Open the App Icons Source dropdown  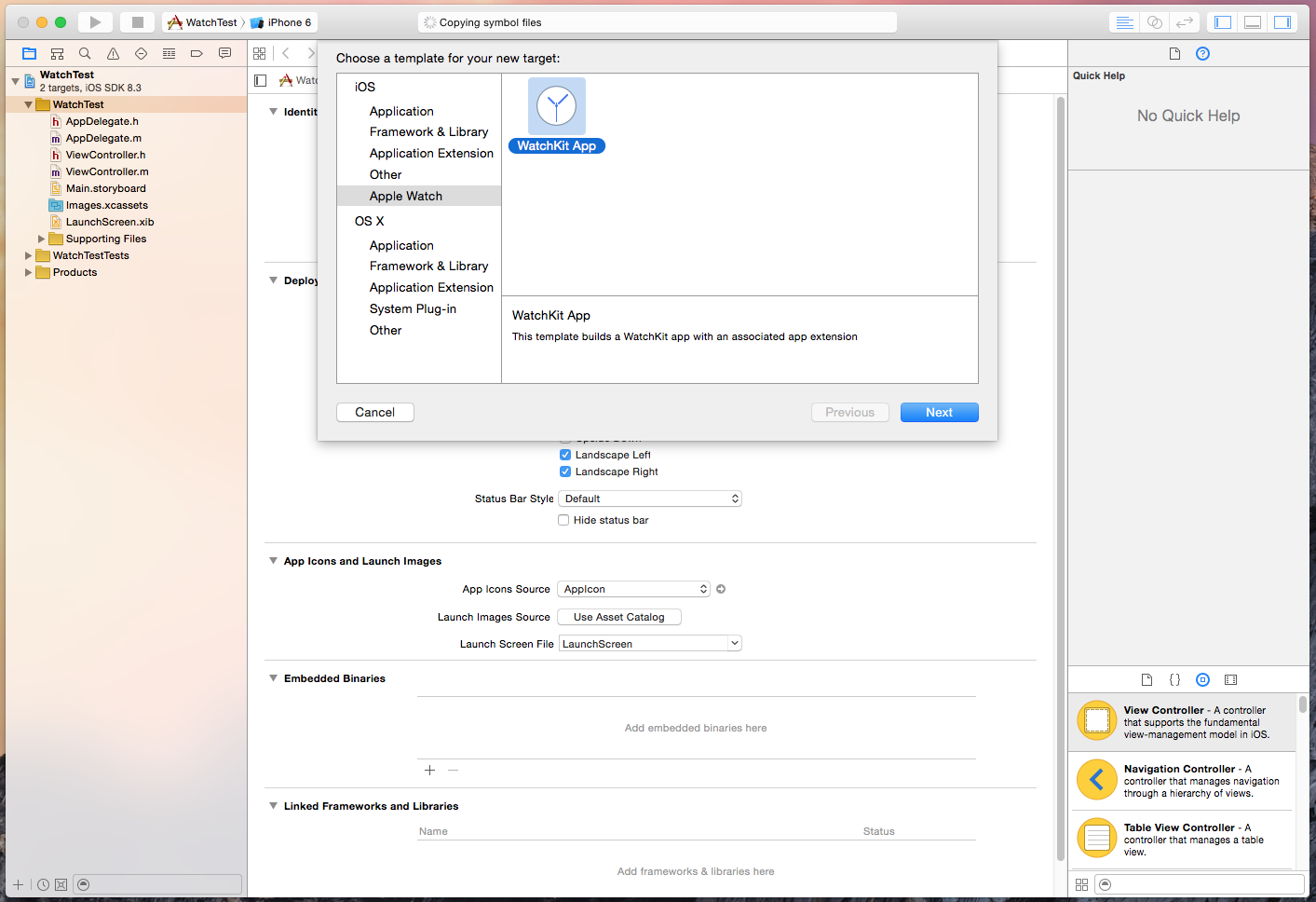[633, 589]
